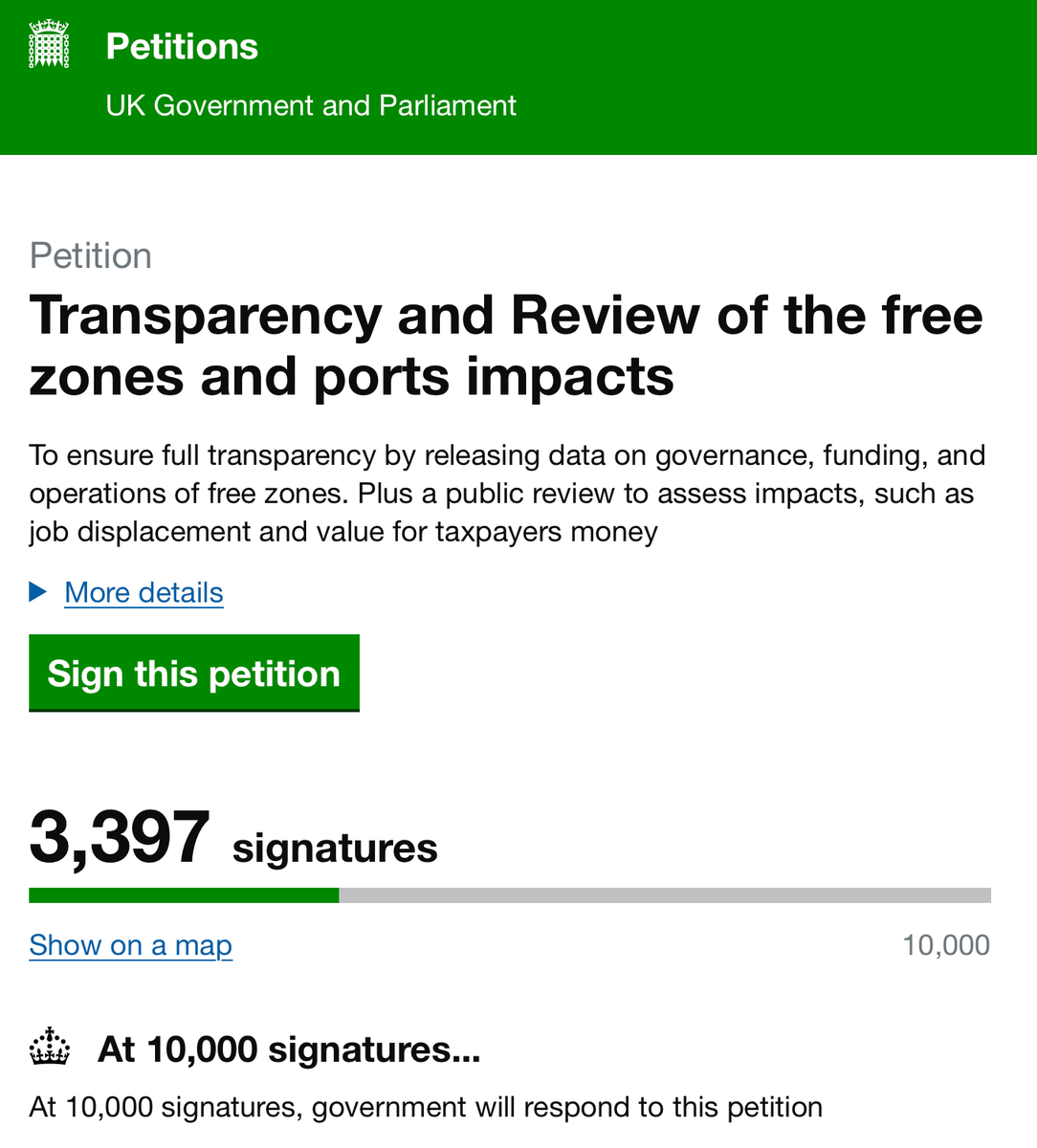Go to Petitions home via header title

point(182,47)
